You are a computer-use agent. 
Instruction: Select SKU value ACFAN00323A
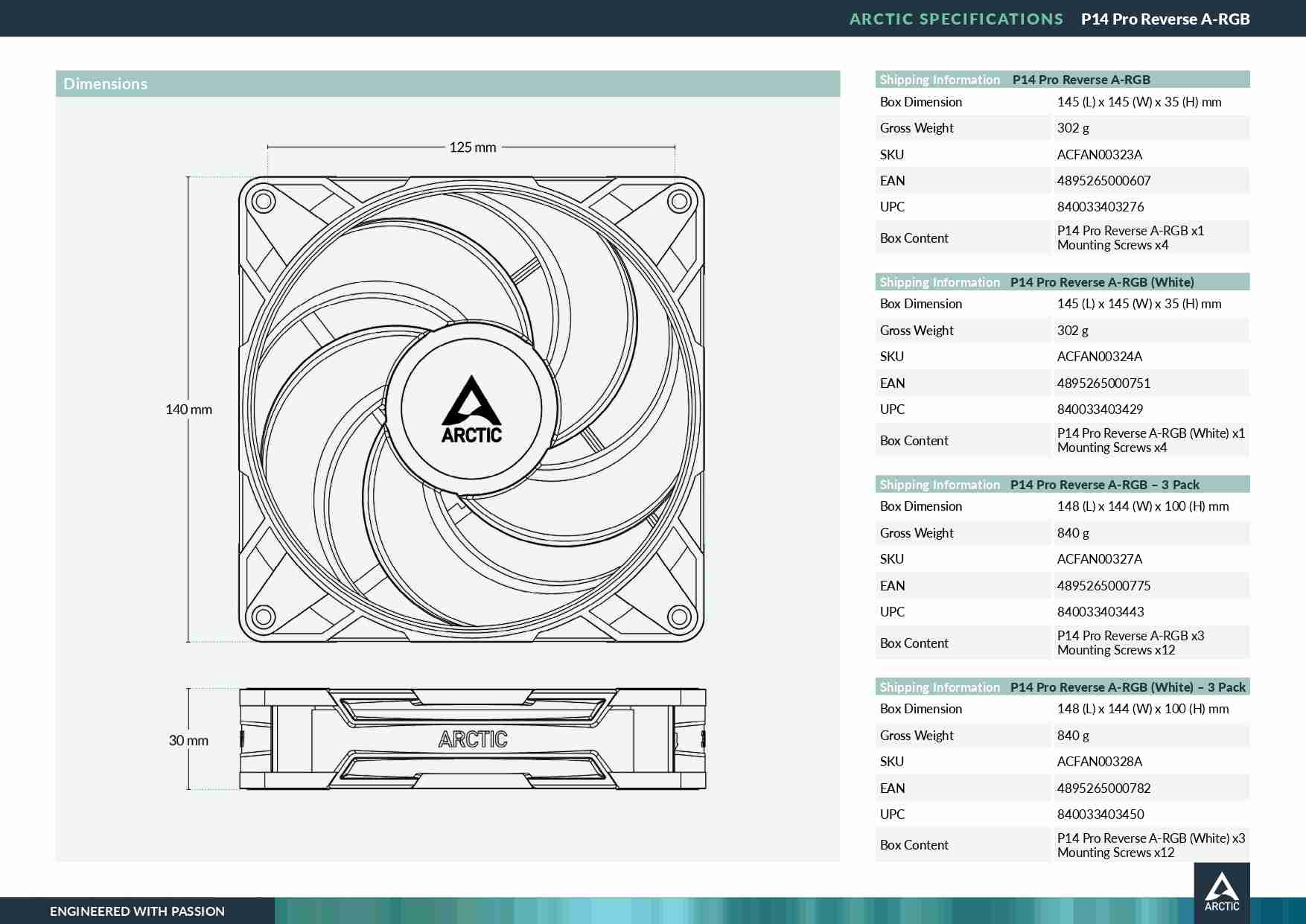tap(1099, 155)
